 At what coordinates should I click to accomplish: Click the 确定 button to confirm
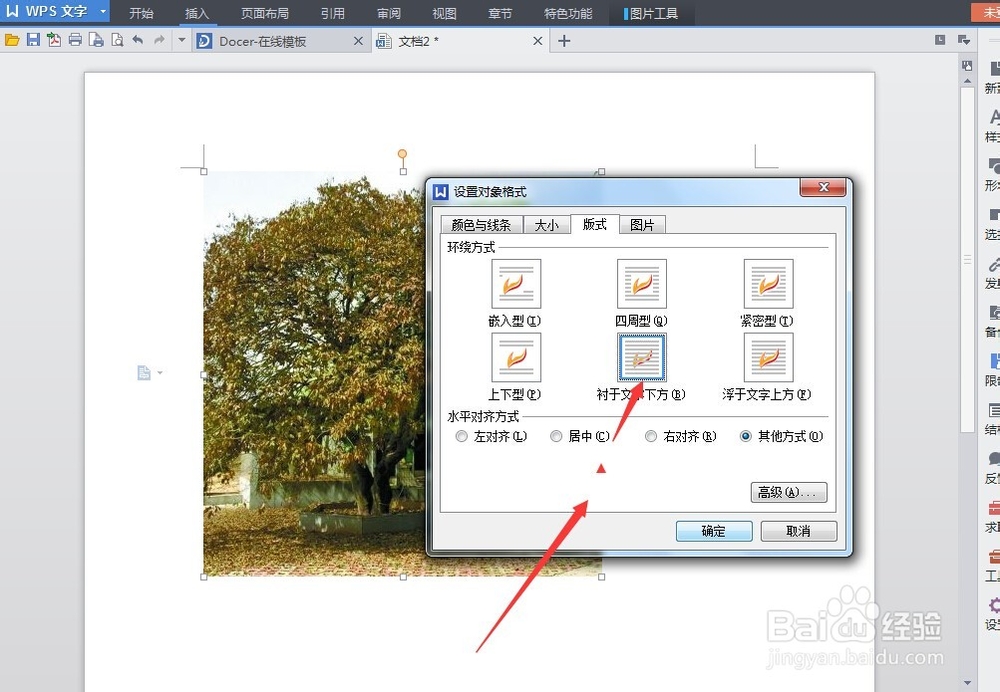(713, 531)
